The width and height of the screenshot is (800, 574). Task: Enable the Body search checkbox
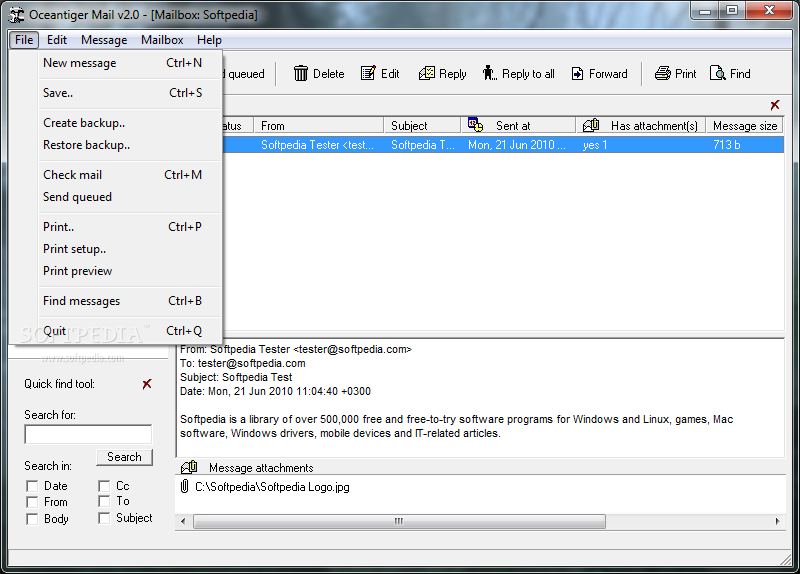pyautogui.click(x=32, y=519)
